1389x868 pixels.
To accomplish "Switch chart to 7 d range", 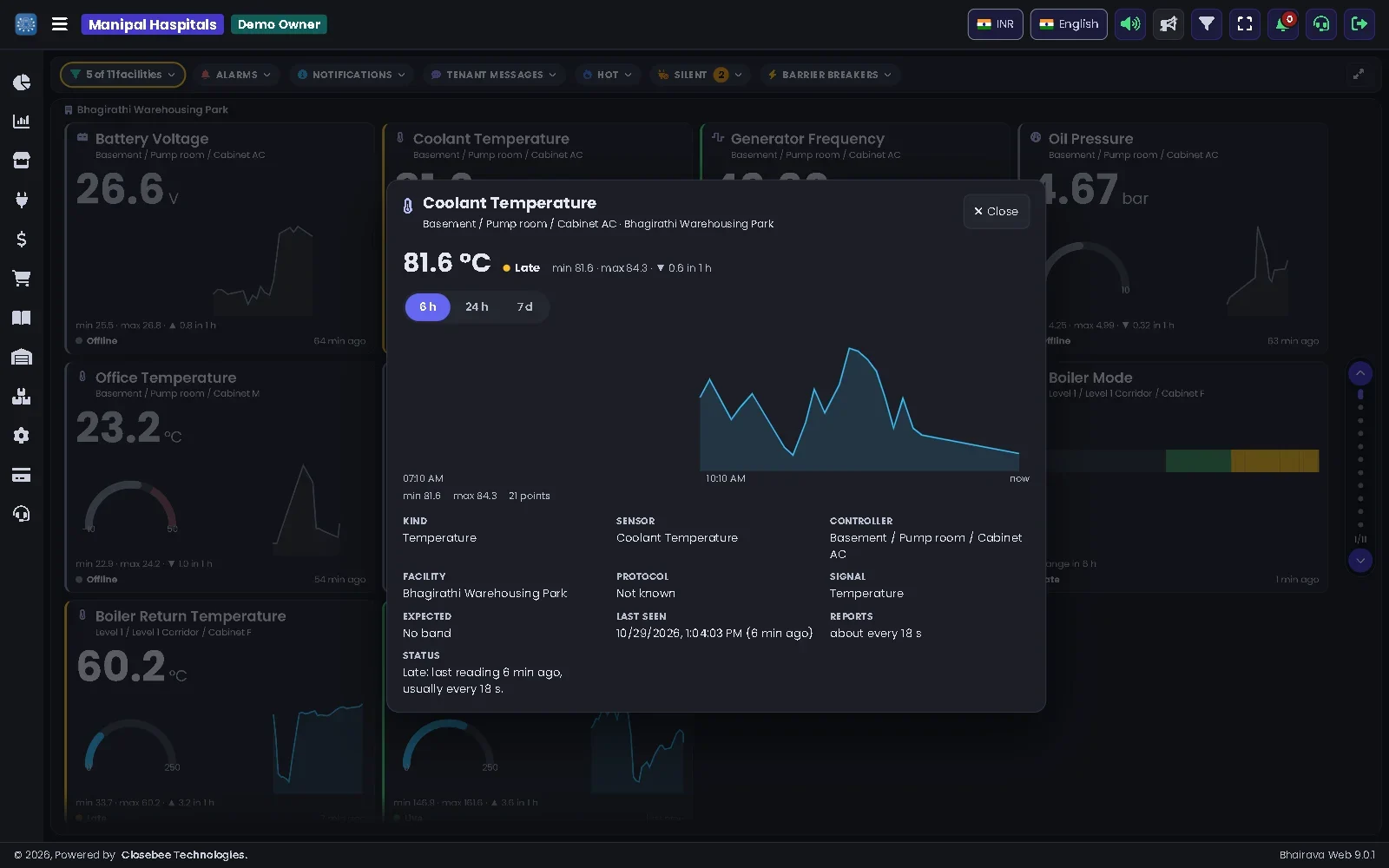I will pos(525,307).
